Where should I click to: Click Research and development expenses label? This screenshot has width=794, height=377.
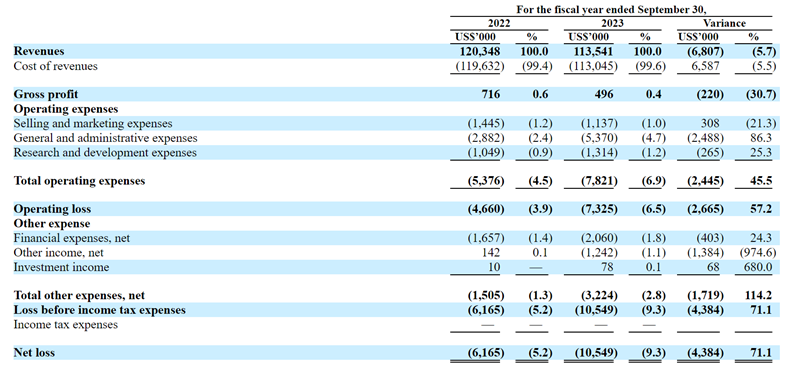coord(105,152)
